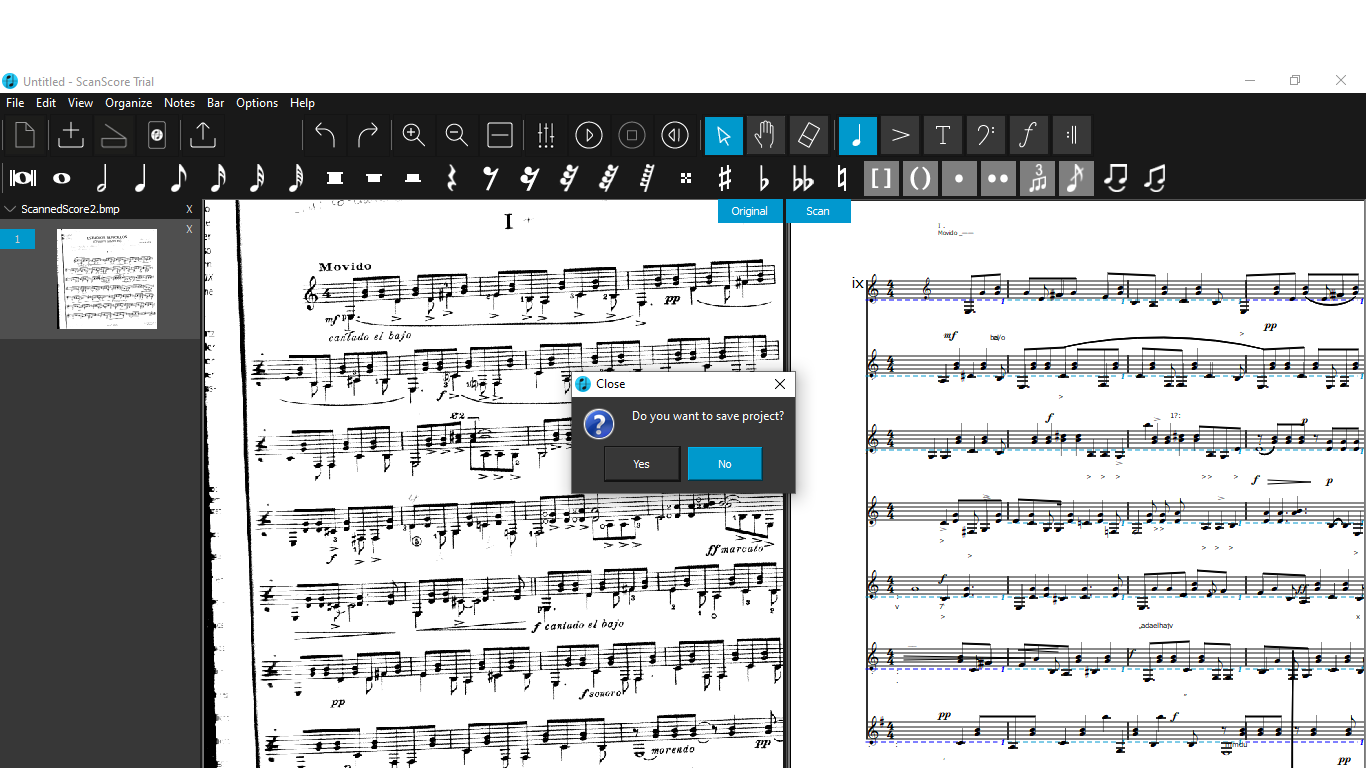Undo the last action
1366x768 pixels.
[325, 135]
